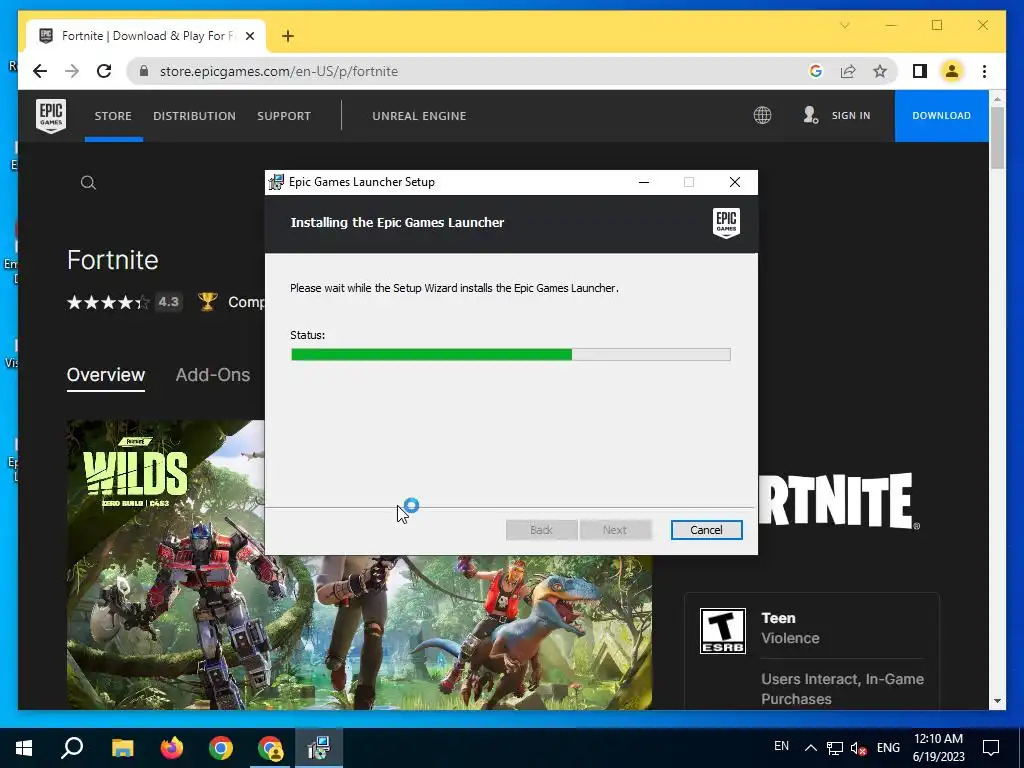Cancel the Epic Games Launcher setup

coord(706,530)
